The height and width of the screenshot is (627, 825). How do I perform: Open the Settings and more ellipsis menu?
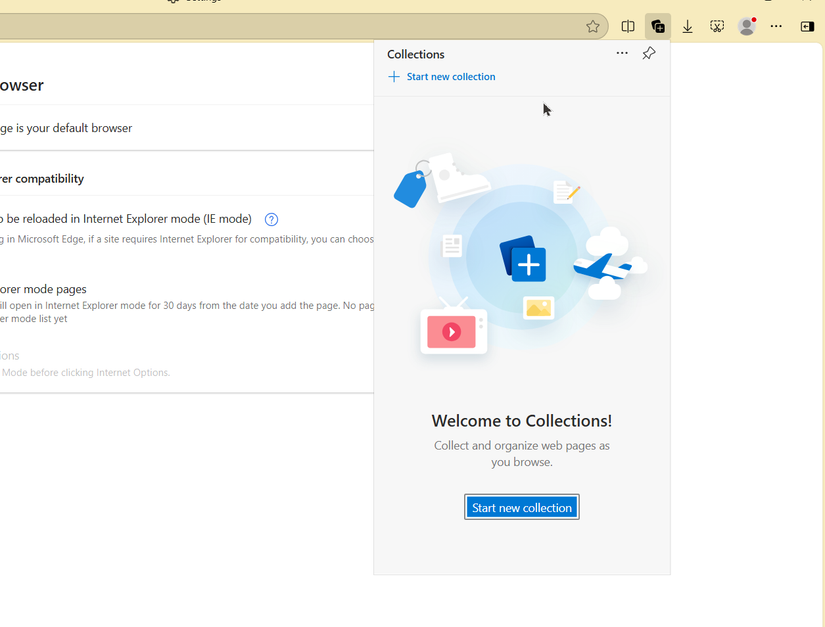tap(776, 26)
